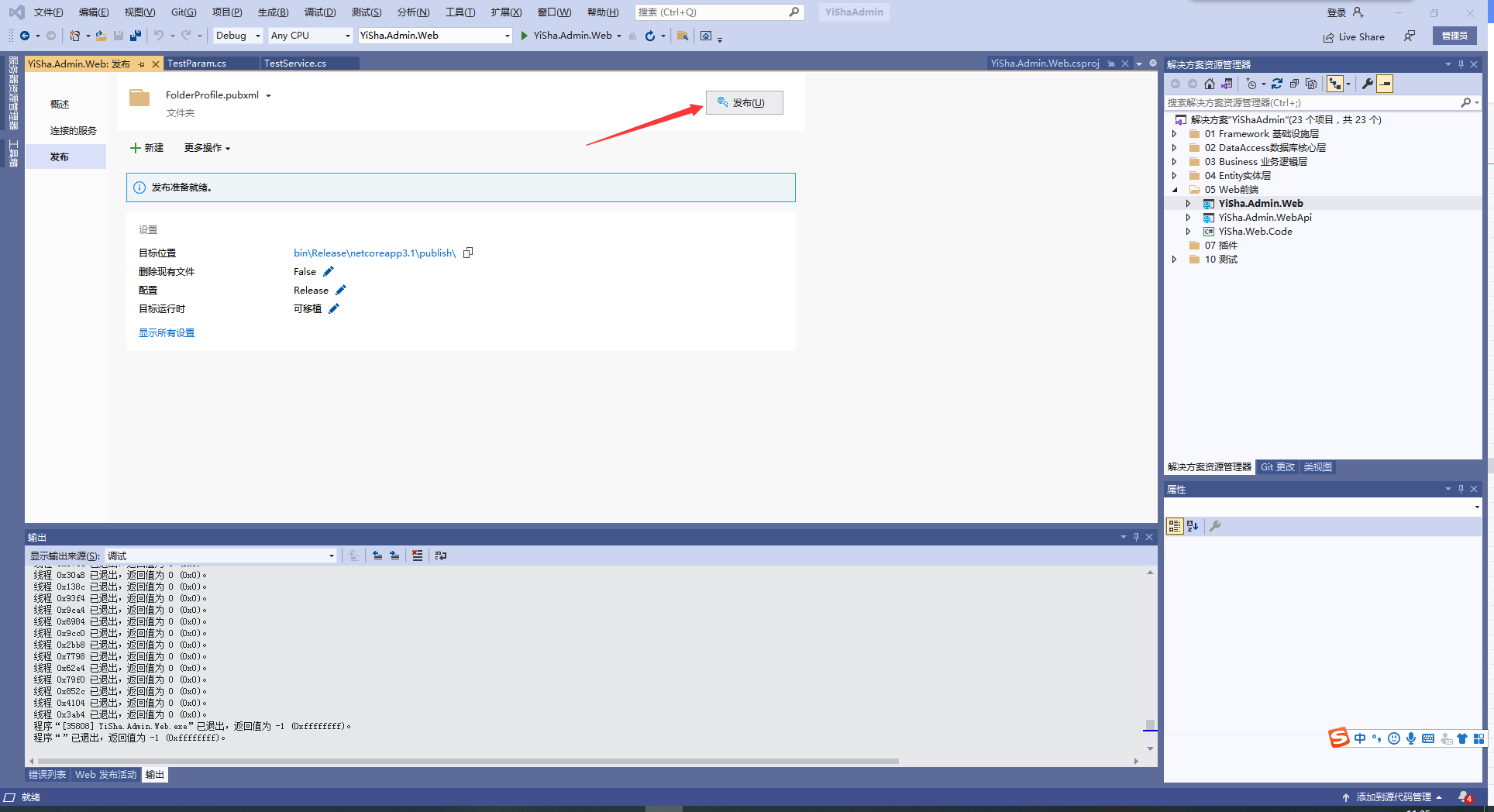Expand the 01 Framework 基础设施层 folder
The image size is (1494, 812).
pyautogui.click(x=1175, y=134)
